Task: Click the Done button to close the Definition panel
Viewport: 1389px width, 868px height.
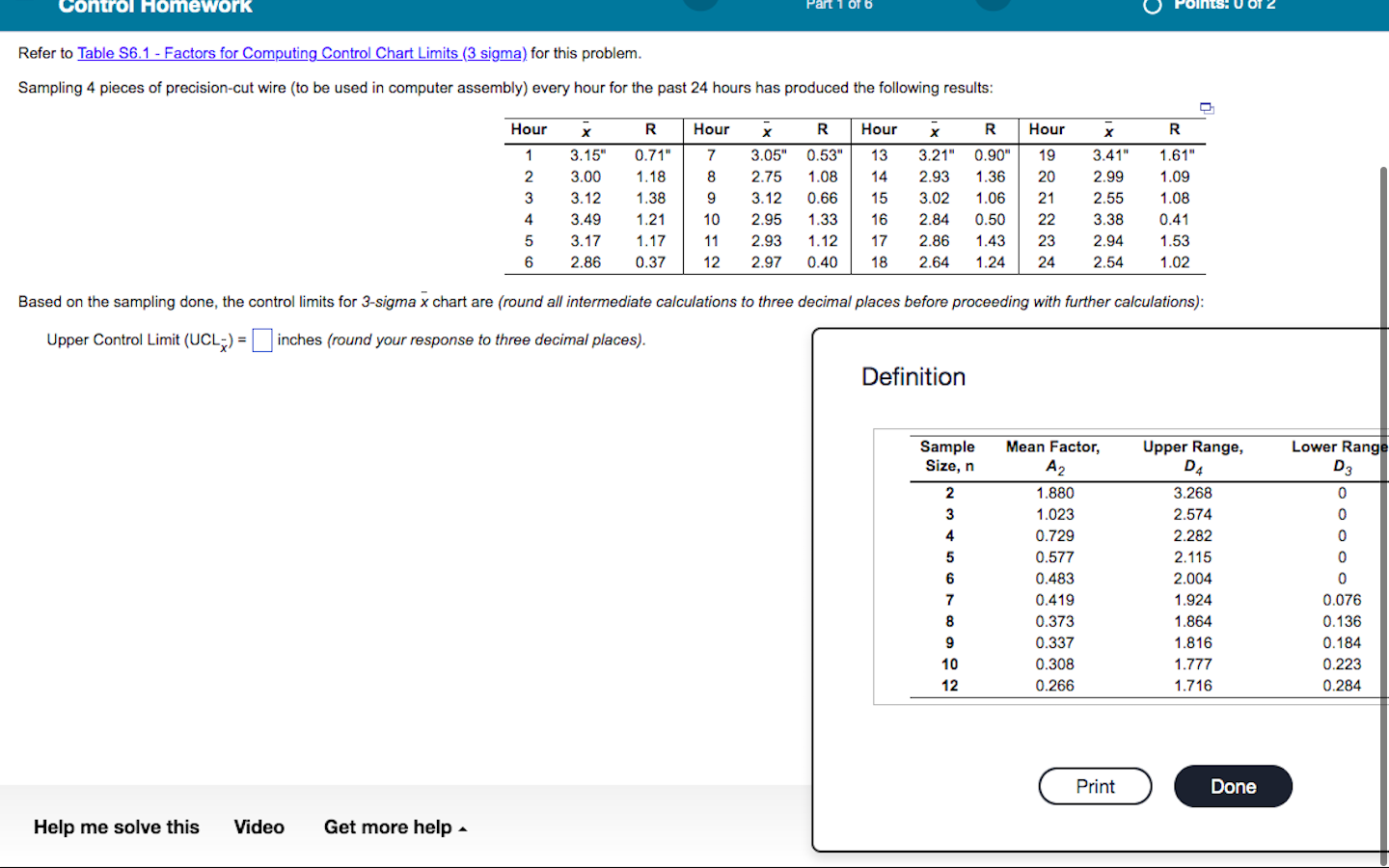Action: (1233, 786)
